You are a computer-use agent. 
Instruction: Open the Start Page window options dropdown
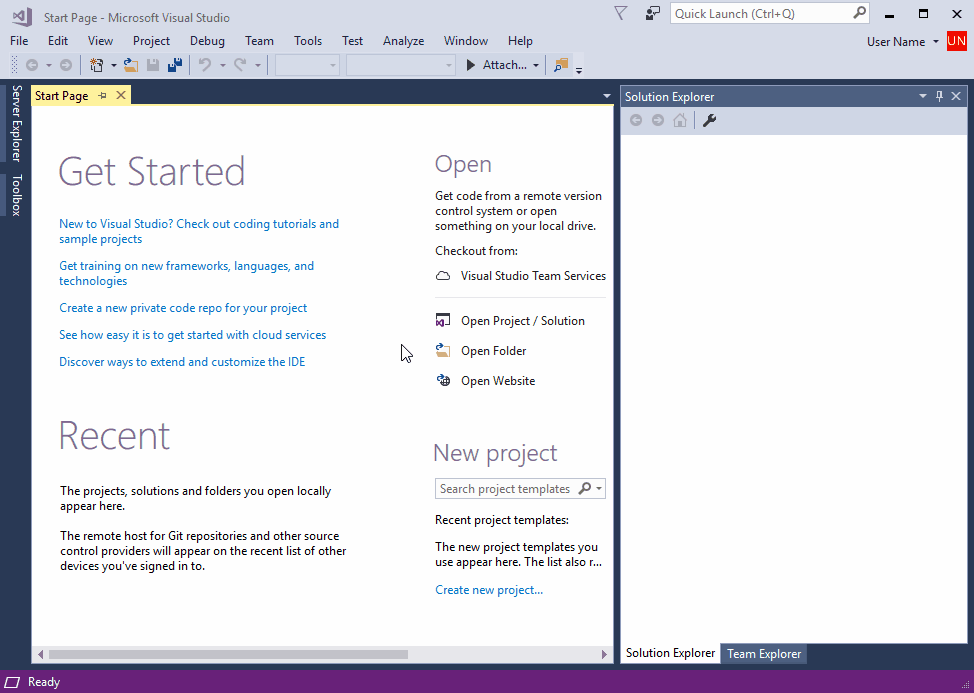[605, 95]
